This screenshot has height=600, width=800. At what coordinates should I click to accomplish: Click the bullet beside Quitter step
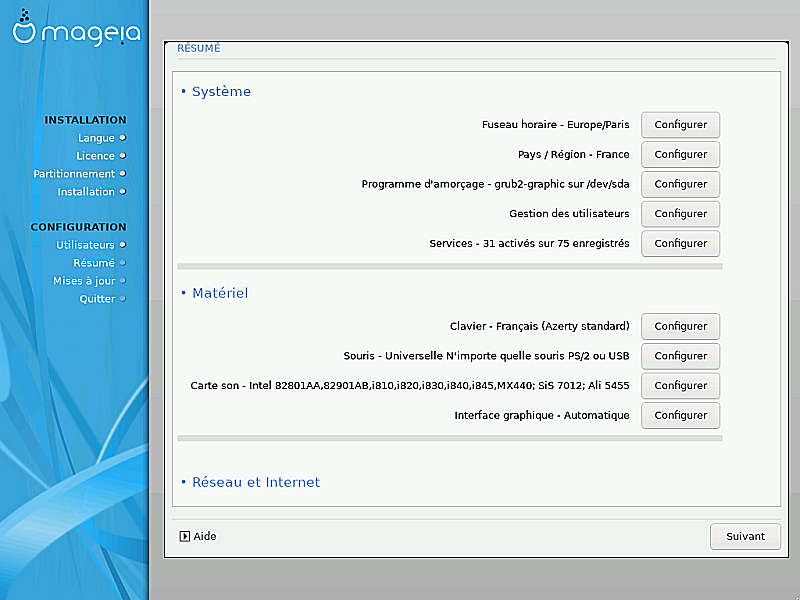[x=123, y=299]
